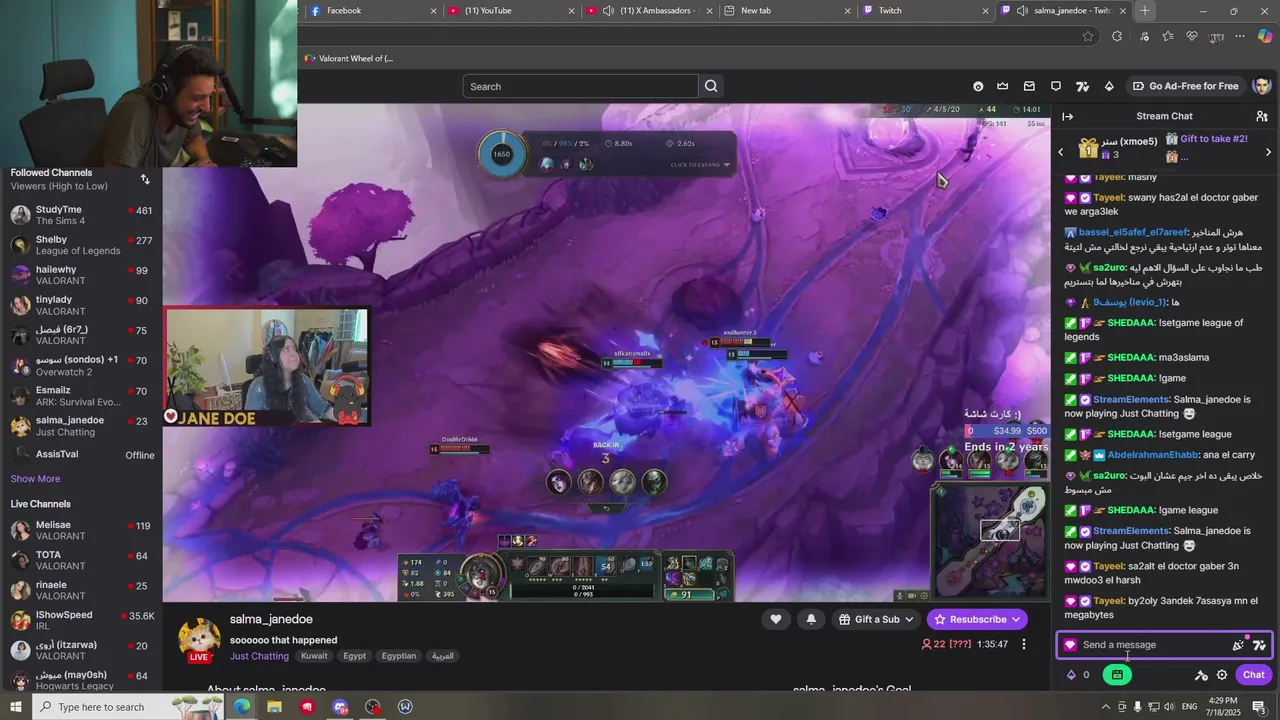Image resolution: width=1280 pixels, height=720 pixels.
Task: Open the Twitch Prime loot crown icon
Action: tap(1003, 86)
